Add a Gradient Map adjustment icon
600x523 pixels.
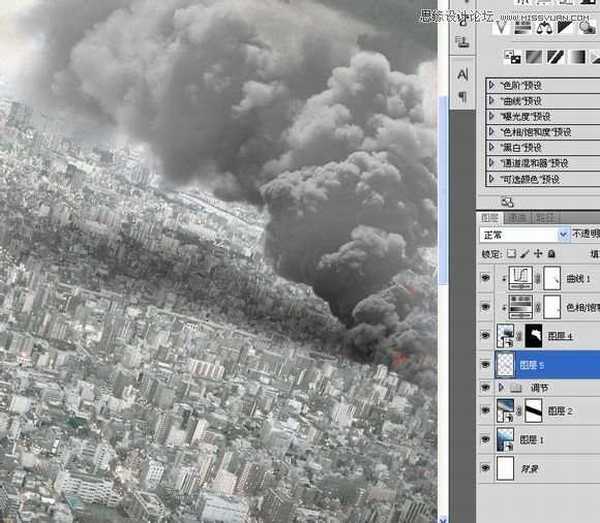[x=577, y=57]
